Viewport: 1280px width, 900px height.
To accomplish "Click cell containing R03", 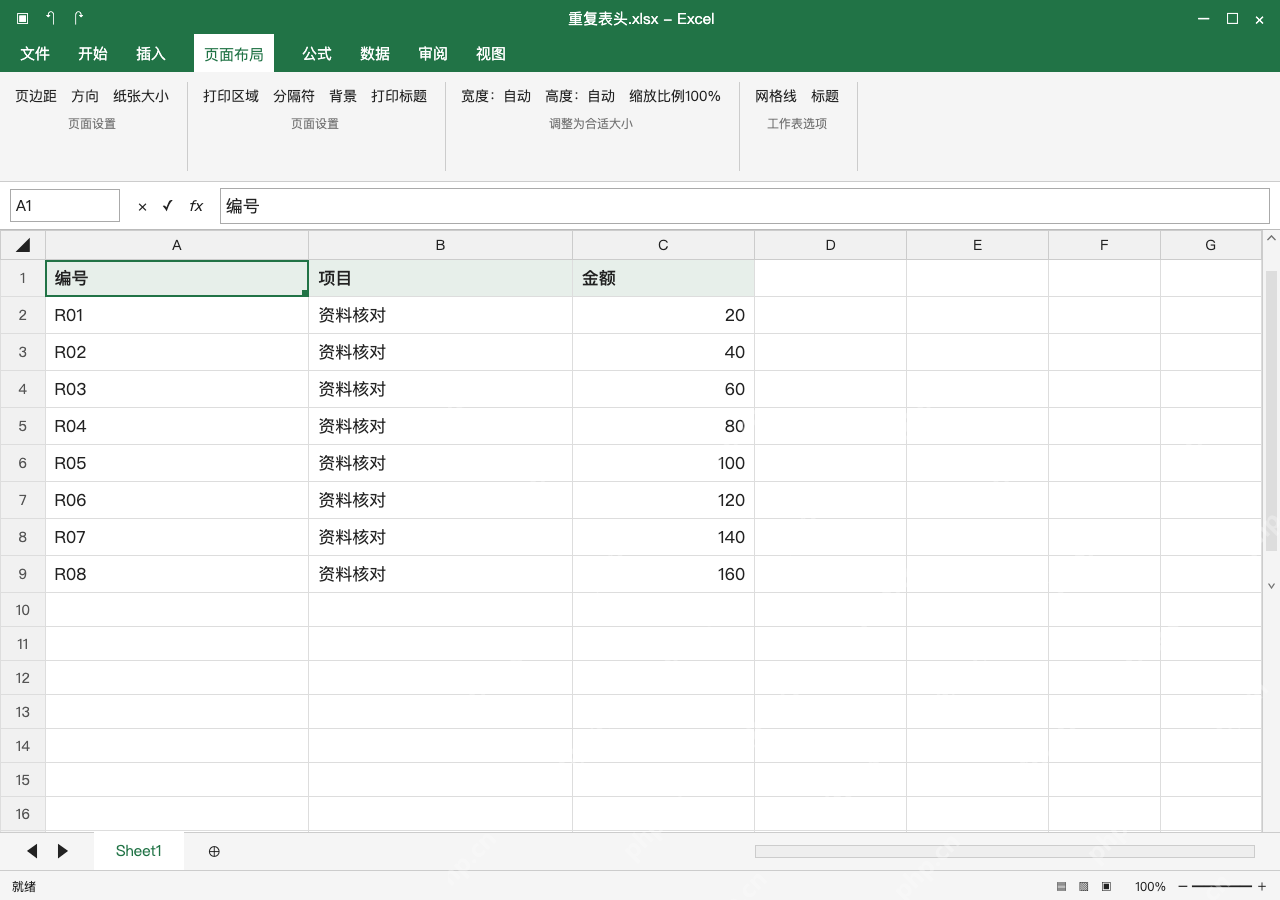I will (177, 389).
